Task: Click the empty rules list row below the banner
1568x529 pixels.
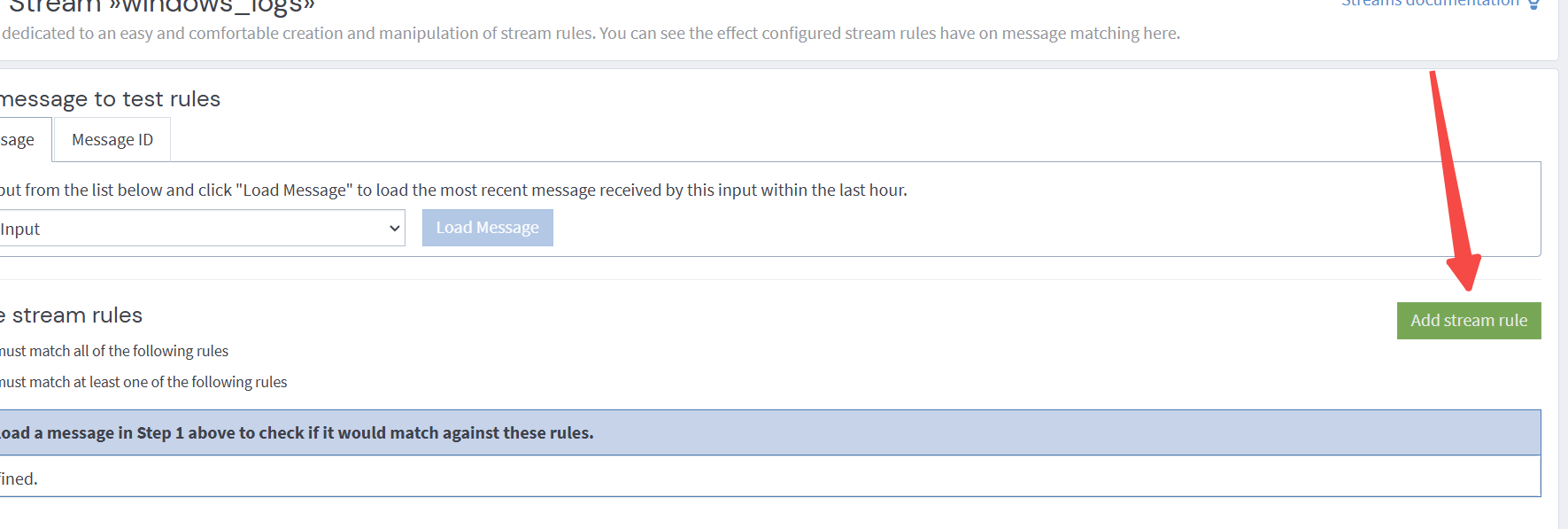Action: click(769, 477)
